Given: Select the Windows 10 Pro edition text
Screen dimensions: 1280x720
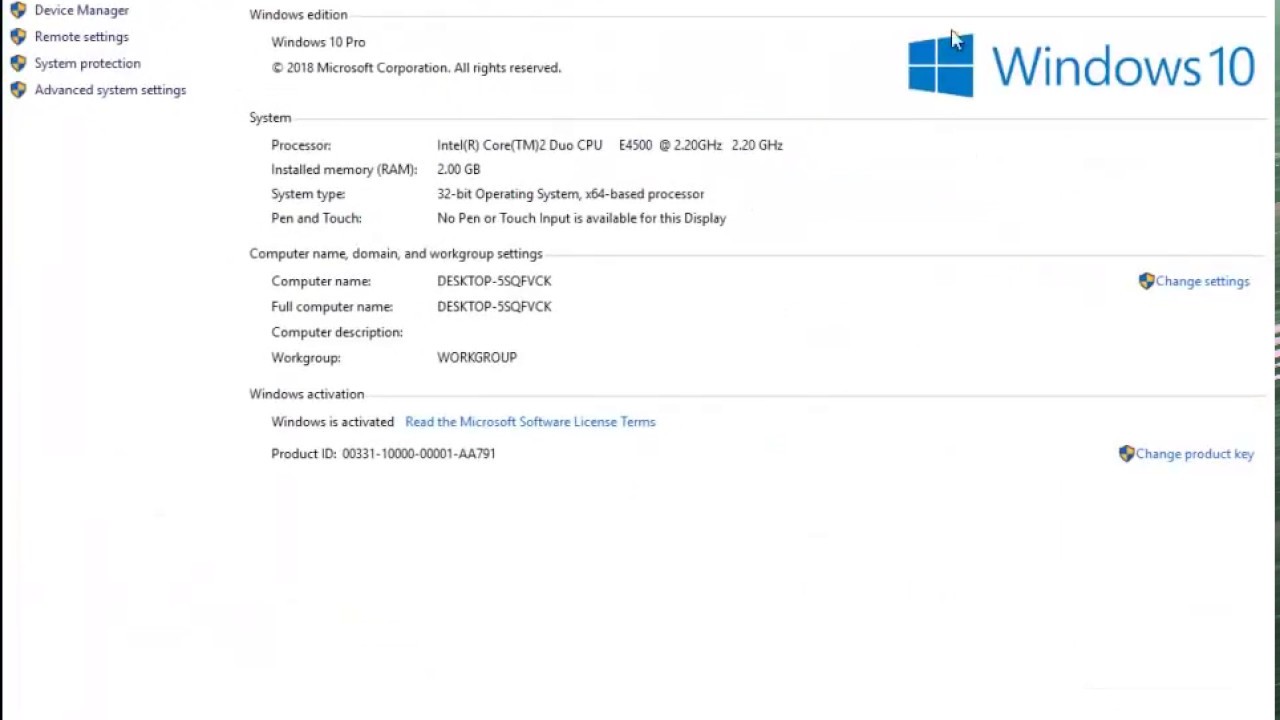Looking at the screenshot, I should click(x=318, y=42).
